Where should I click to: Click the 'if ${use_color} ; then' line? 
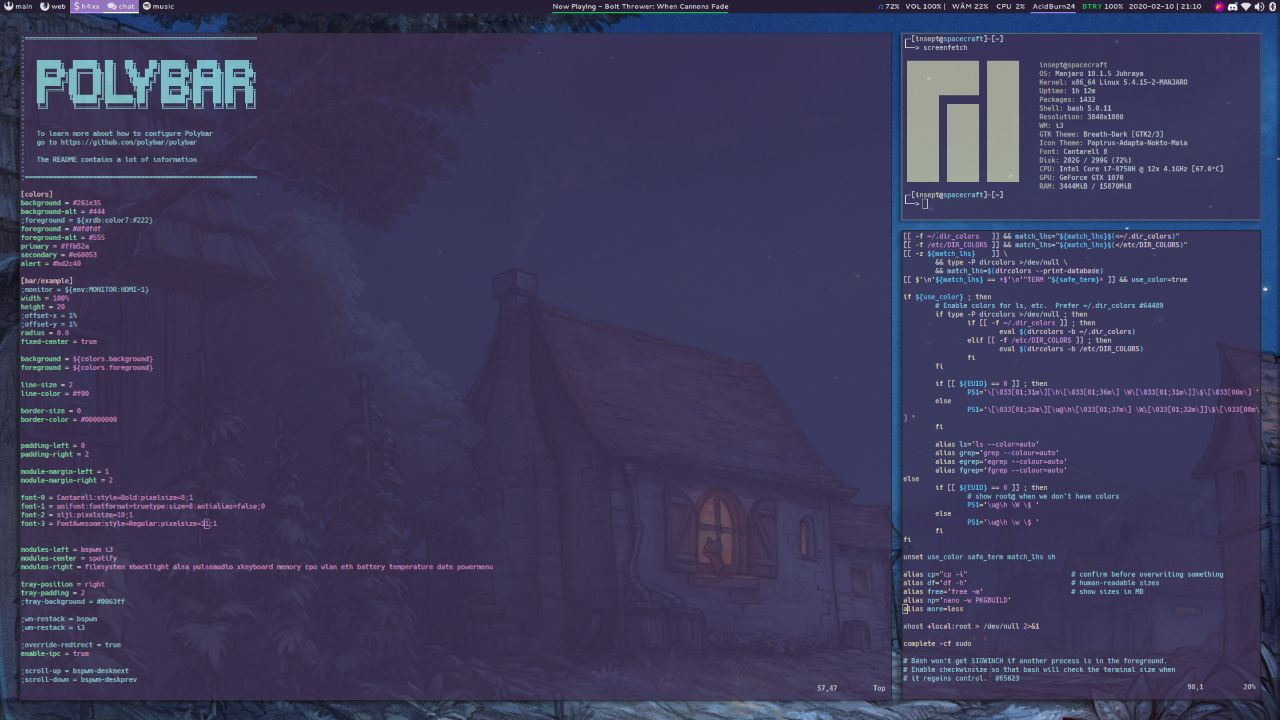(947, 297)
